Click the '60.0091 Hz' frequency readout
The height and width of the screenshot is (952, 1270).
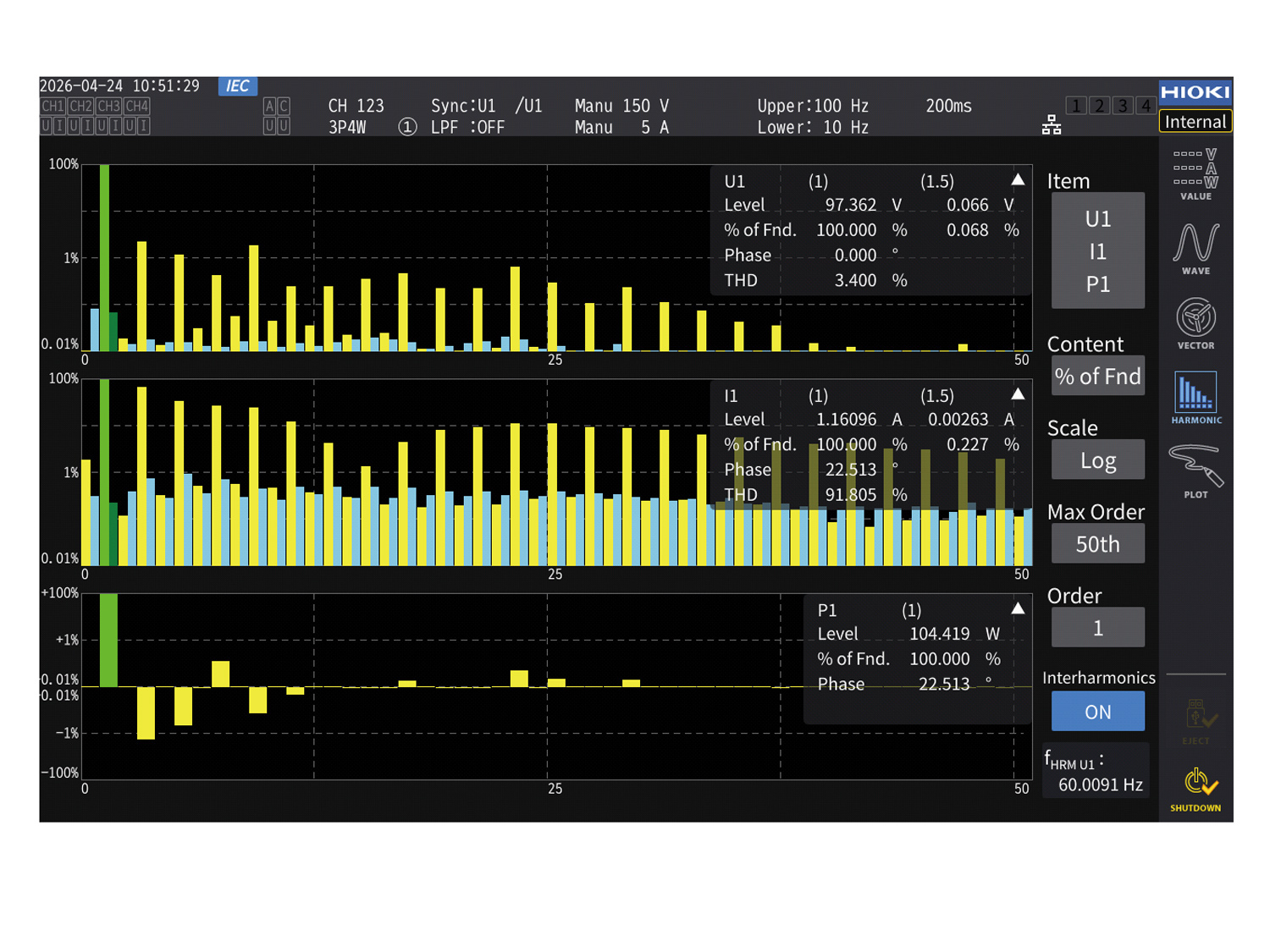pyautogui.click(x=1101, y=784)
